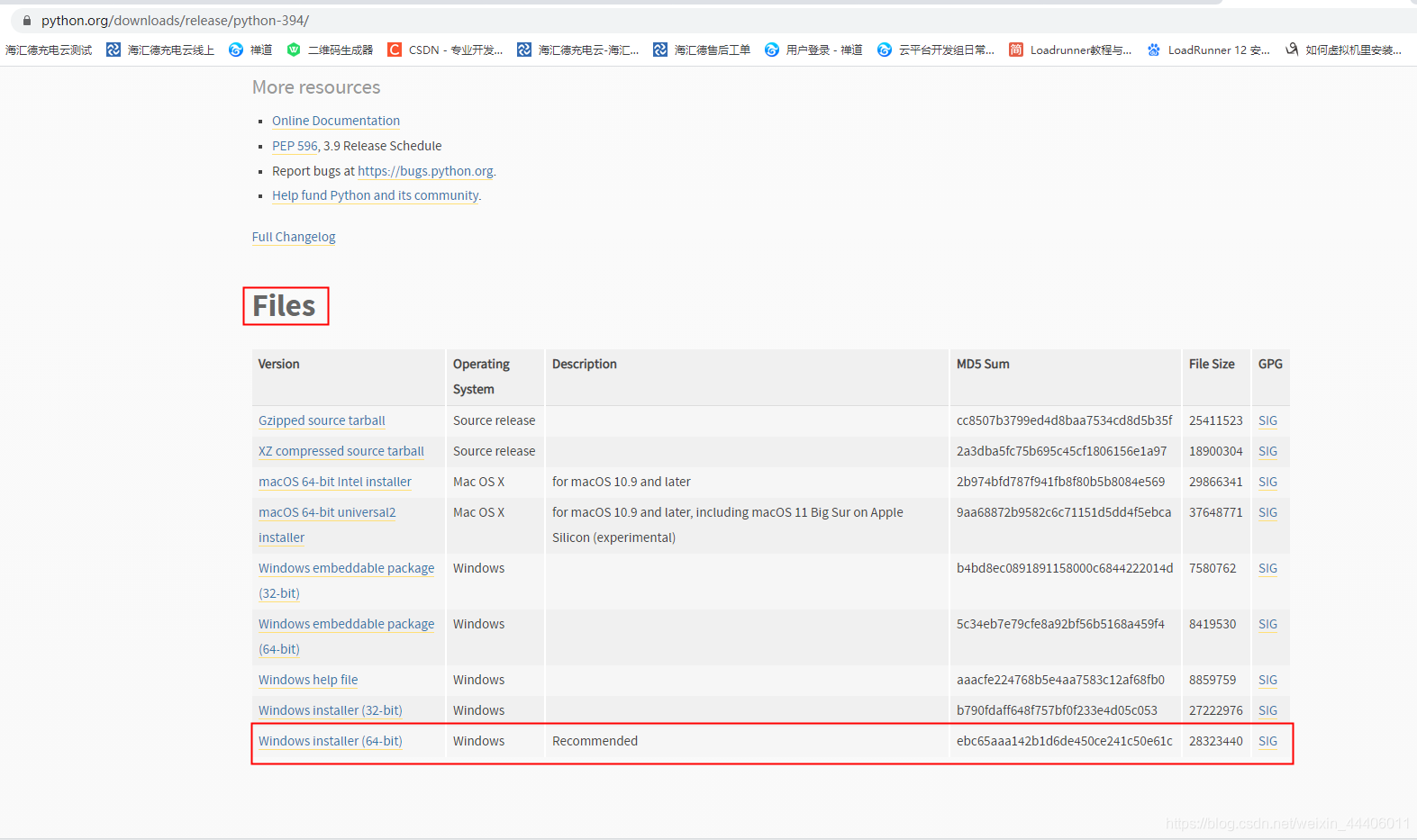Open SIG for Gzipped source tarball

pyautogui.click(x=1267, y=420)
